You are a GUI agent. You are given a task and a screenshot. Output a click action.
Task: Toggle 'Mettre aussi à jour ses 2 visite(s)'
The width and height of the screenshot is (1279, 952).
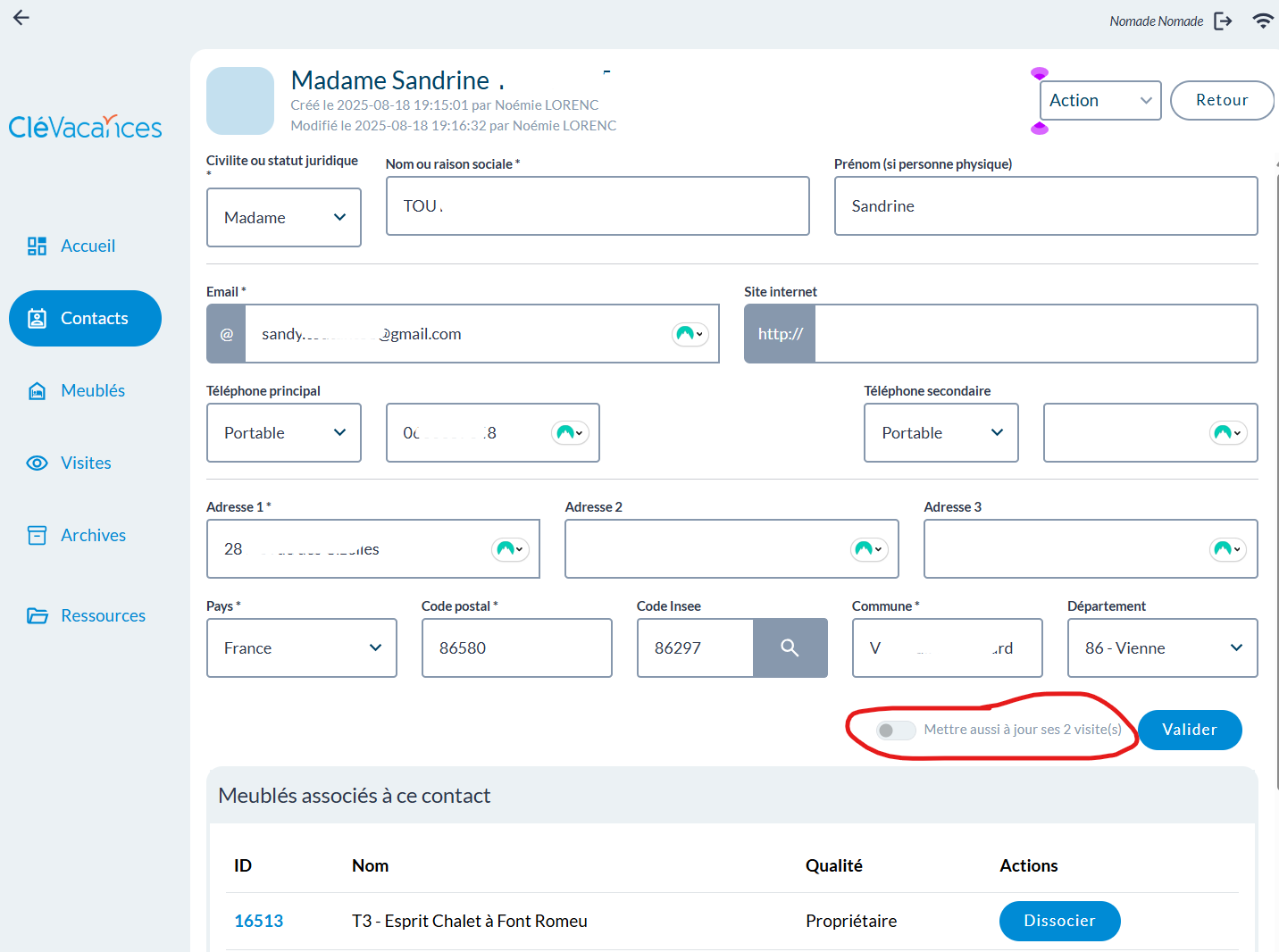click(896, 731)
